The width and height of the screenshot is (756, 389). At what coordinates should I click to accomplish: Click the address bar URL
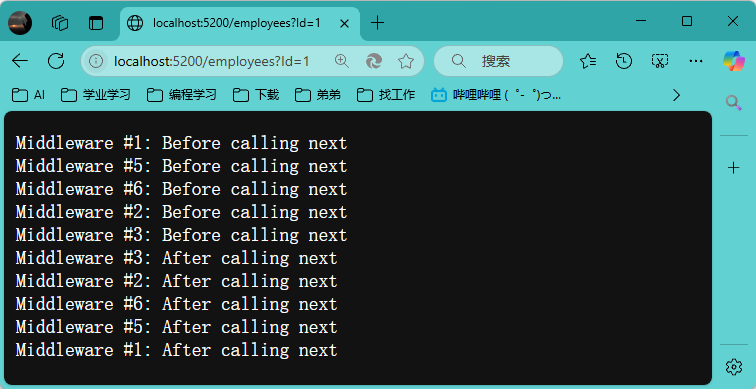pyautogui.click(x=211, y=61)
